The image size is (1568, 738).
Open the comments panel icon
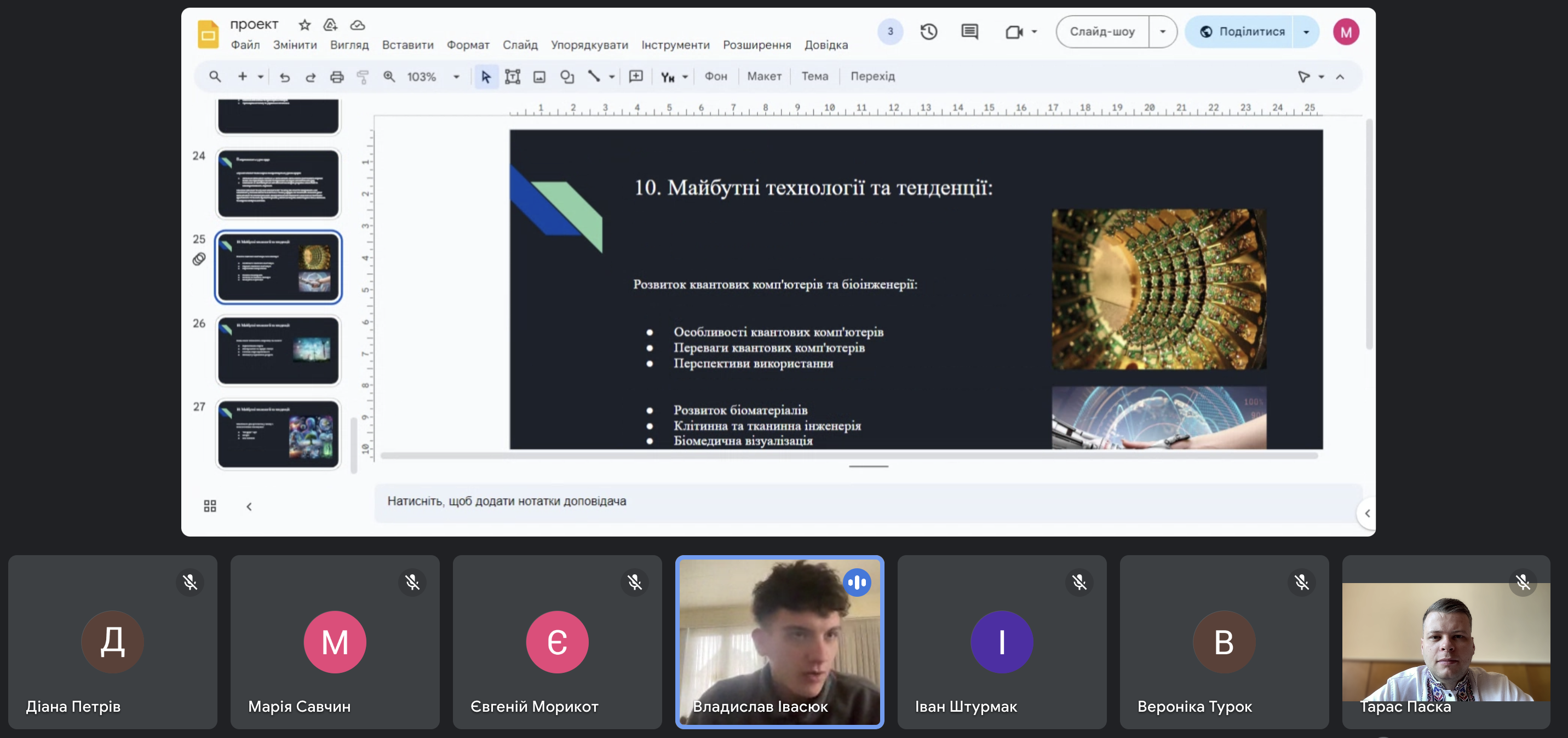pyautogui.click(x=969, y=32)
